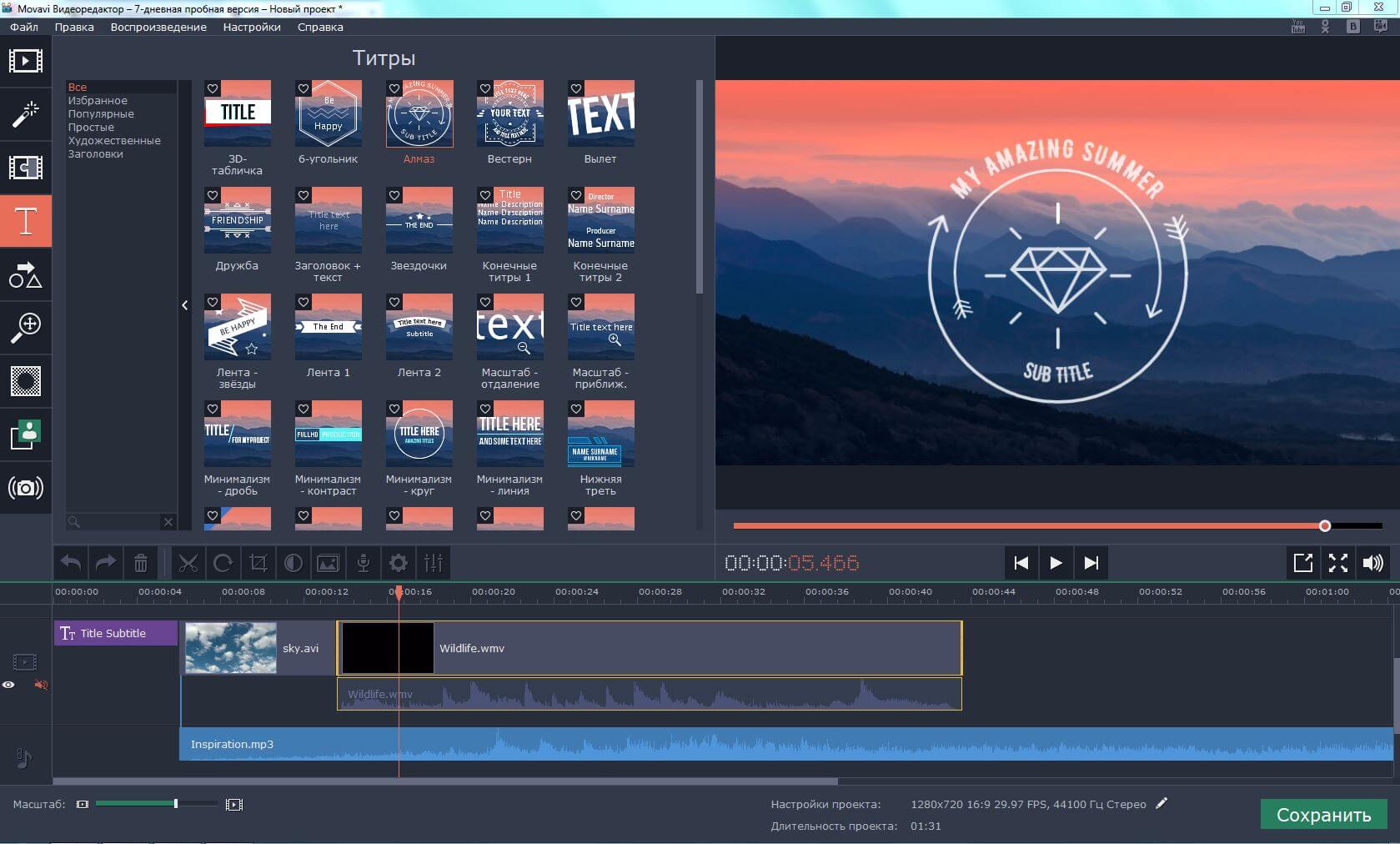The width and height of the screenshot is (1400, 844).
Task: Open the Filters magic wand tab
Action: [25, 114]
